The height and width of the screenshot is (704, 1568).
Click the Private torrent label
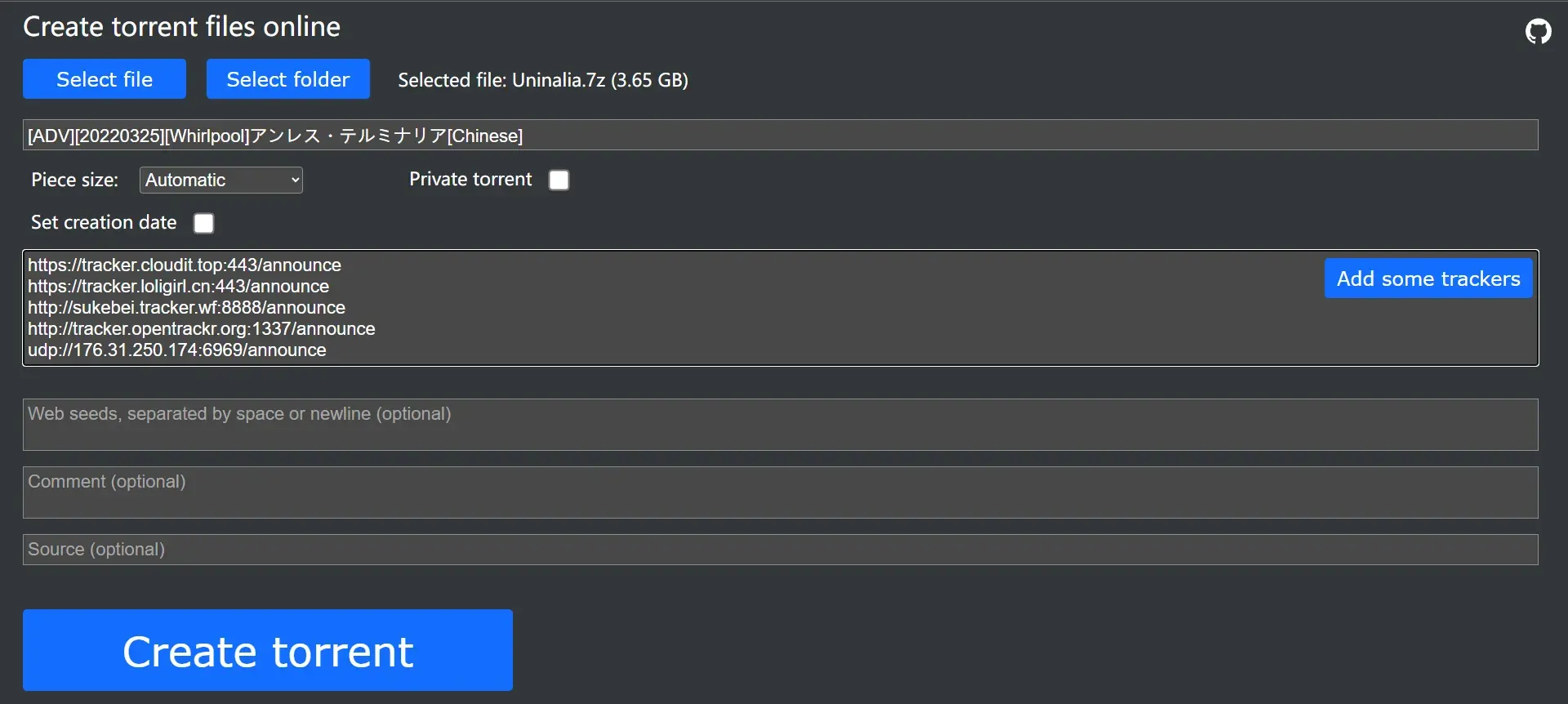coord(470,179)
